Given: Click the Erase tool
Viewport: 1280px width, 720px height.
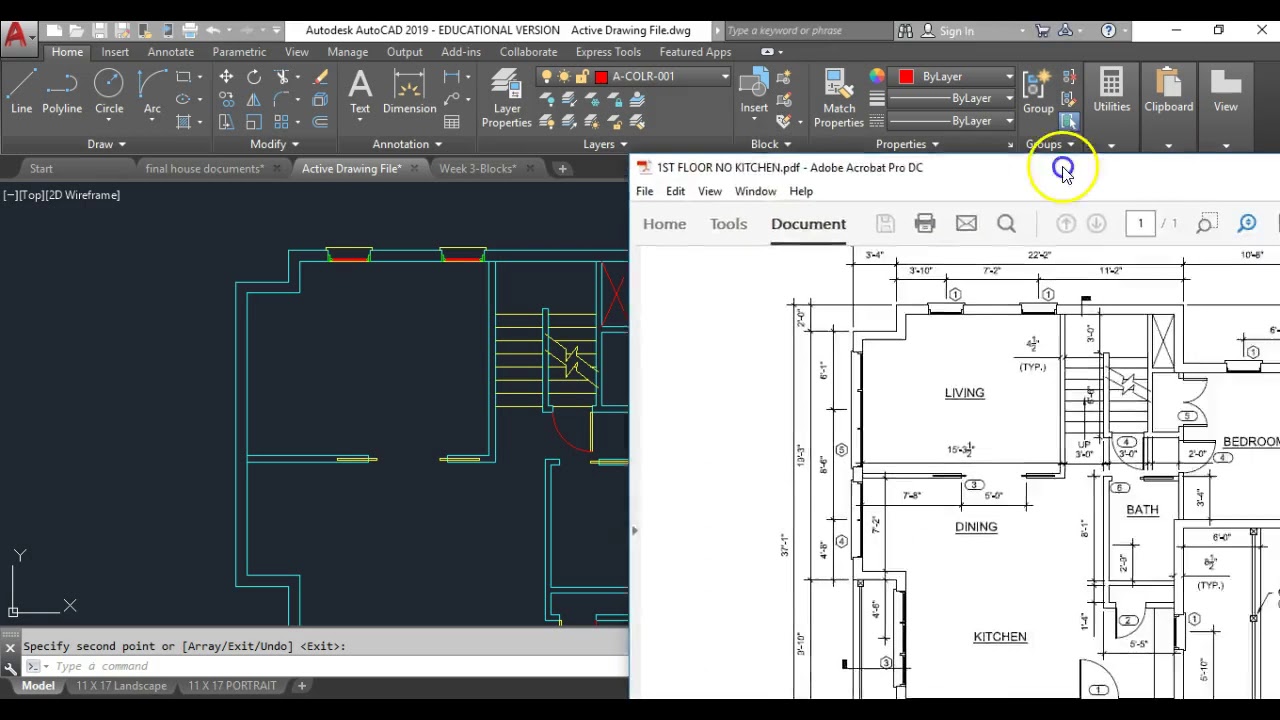Looking at the screenshot, I should (320, 77).
